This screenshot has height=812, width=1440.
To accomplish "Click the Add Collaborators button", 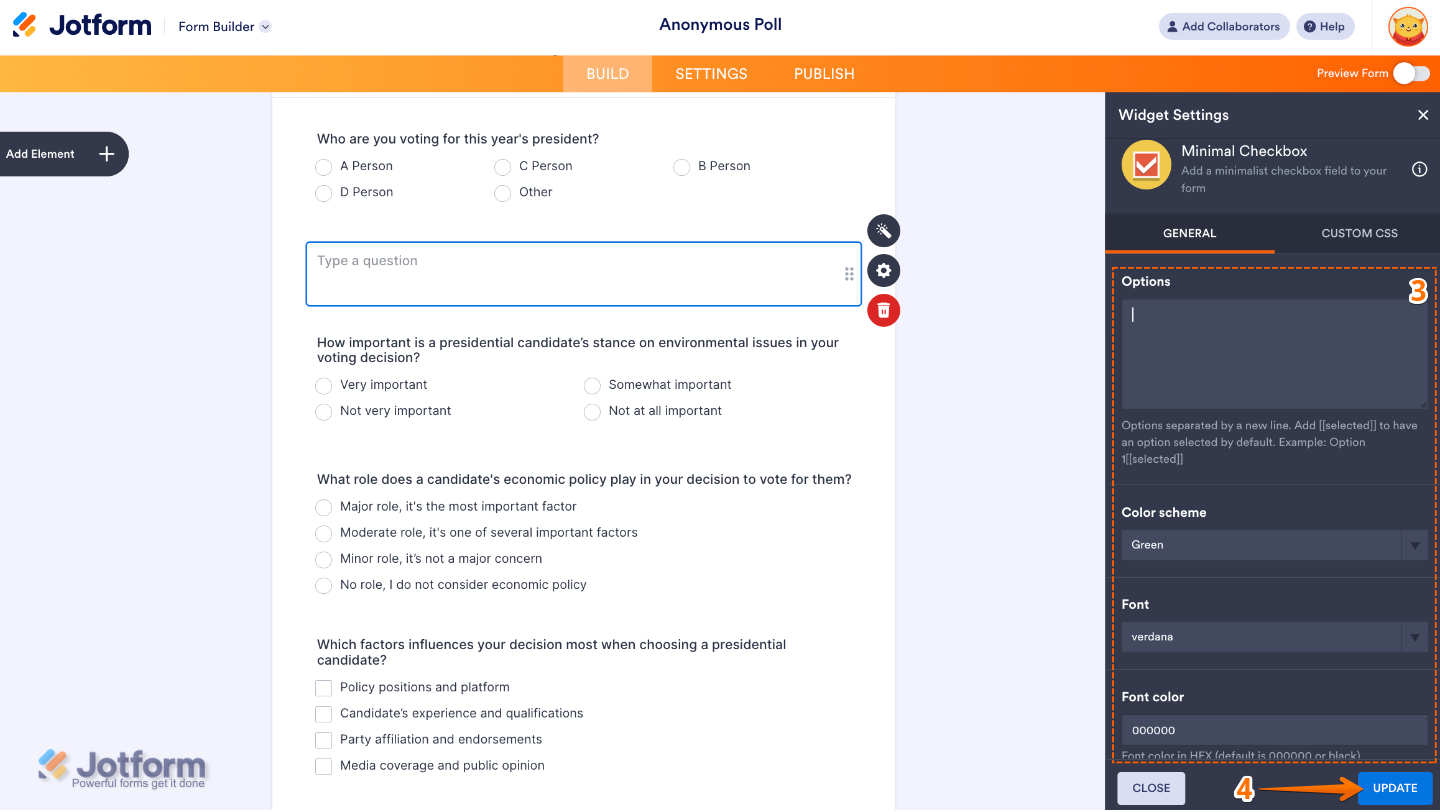I will (x=1223, y=26).
